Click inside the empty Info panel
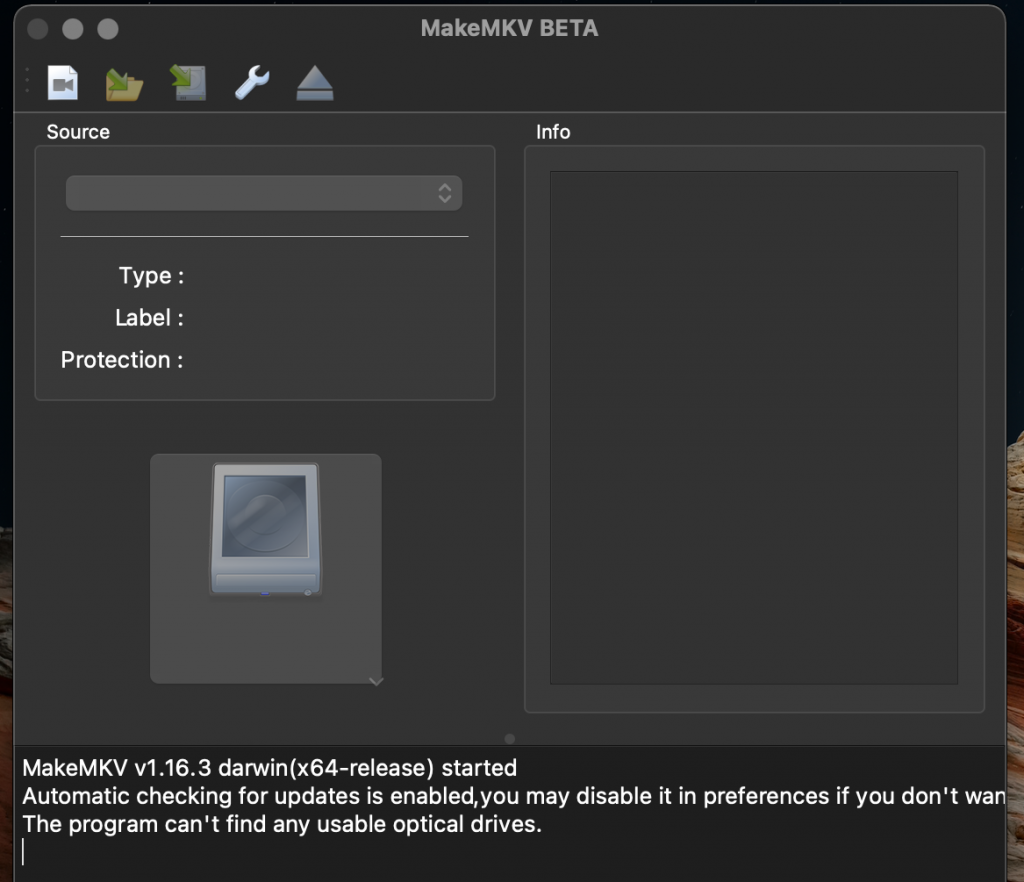The height and width of the screenshot is (882, 1024). click(x=754, y=428)
